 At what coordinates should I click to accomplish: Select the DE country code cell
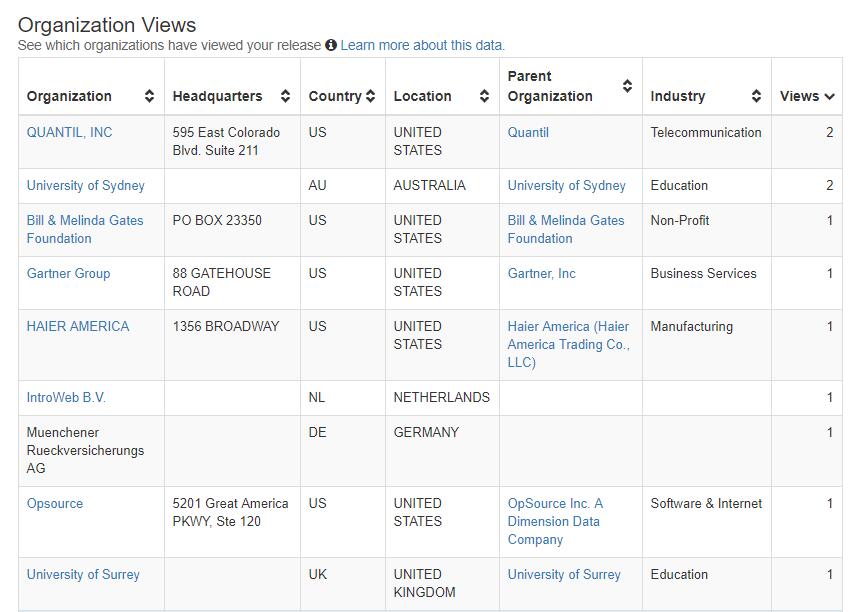pyautogui.click(x=343, y=451)
